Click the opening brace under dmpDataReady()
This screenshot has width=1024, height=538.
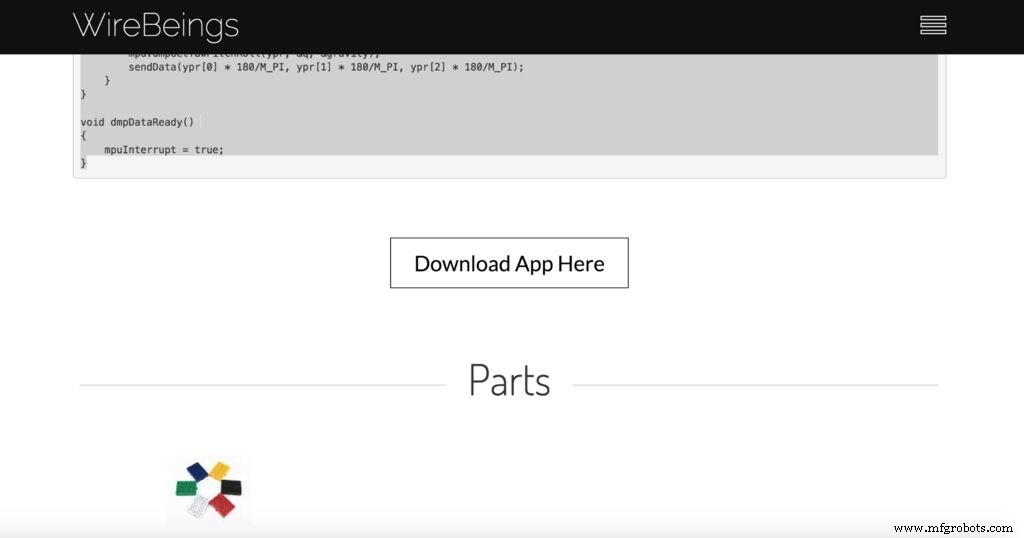pyautogui.click(x=84, y=135)
